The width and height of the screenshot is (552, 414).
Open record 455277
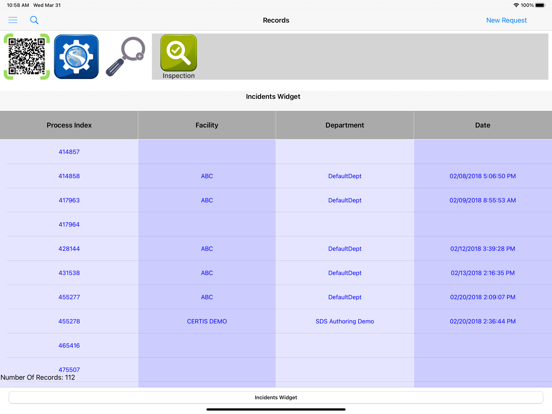pos(69,297)
